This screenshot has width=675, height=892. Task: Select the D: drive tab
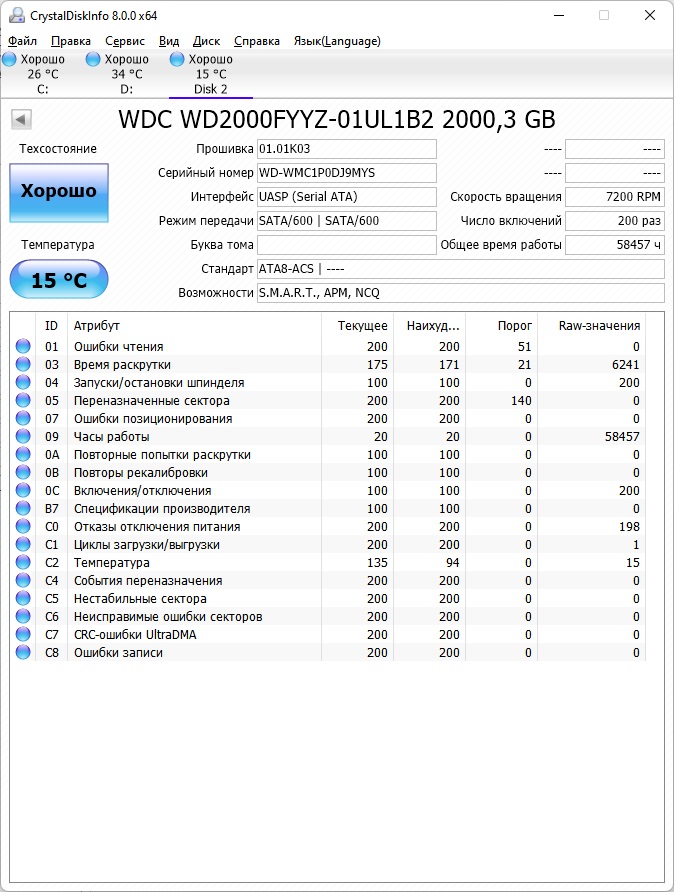click(126, 74)
